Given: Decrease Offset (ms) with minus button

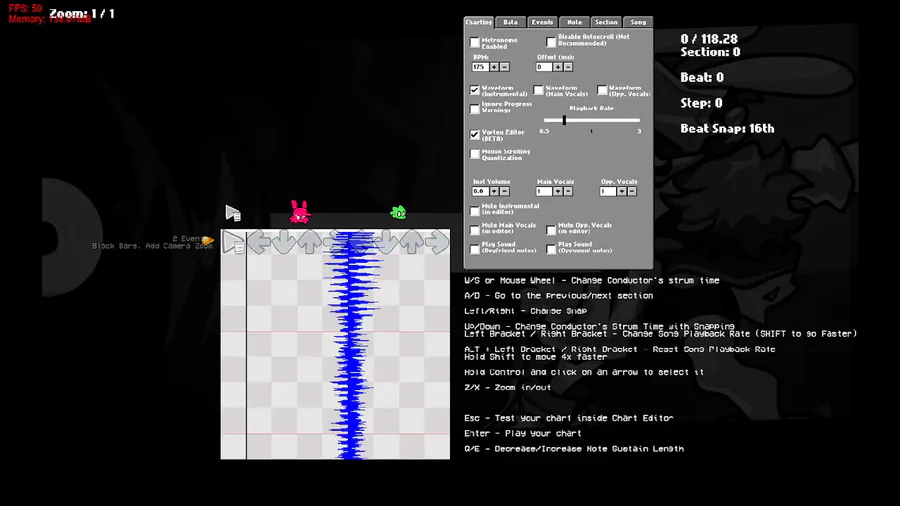Looking at the screenshot, I should (568, 67).
